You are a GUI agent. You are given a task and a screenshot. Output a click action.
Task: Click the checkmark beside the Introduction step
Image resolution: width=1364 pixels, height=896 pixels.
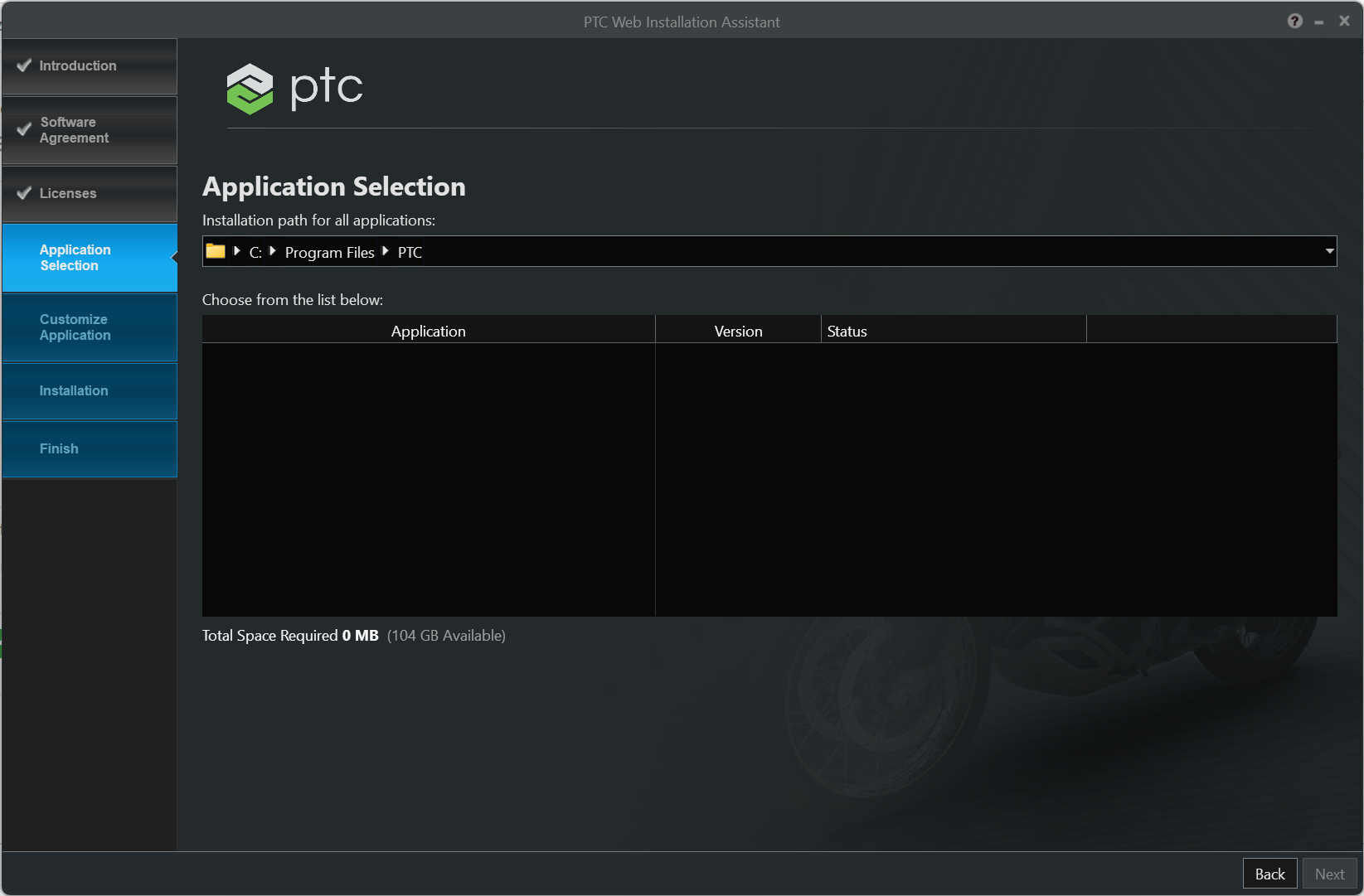tap(23, 64)
